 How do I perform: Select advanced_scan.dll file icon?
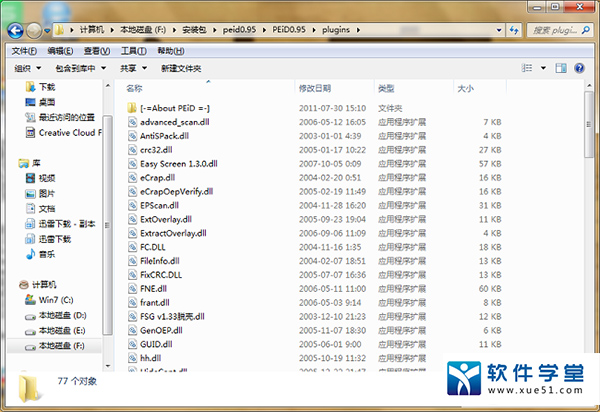(x=132, y=122)
